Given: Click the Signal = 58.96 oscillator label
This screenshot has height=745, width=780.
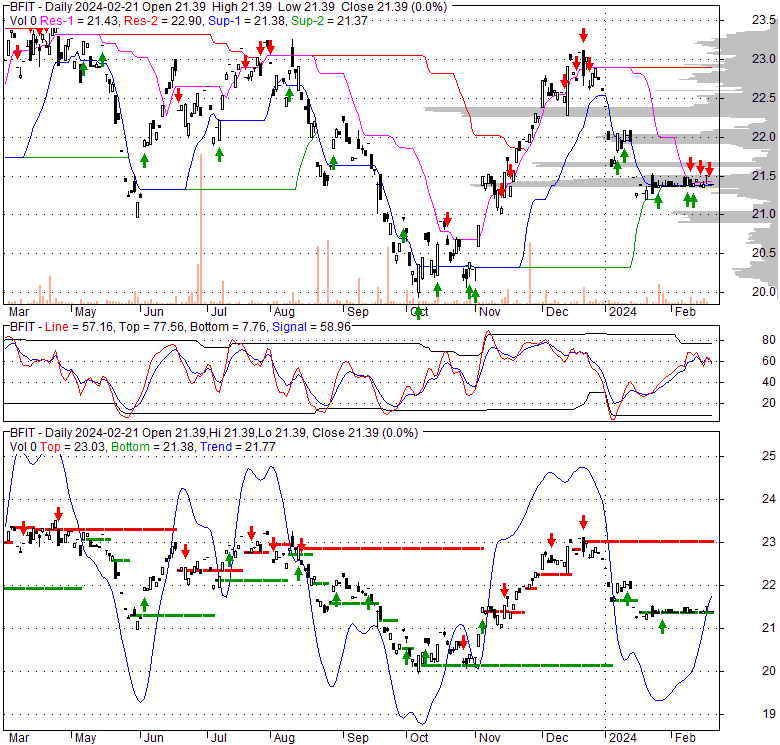Looking at the screenshot, I should click(311, 327).
